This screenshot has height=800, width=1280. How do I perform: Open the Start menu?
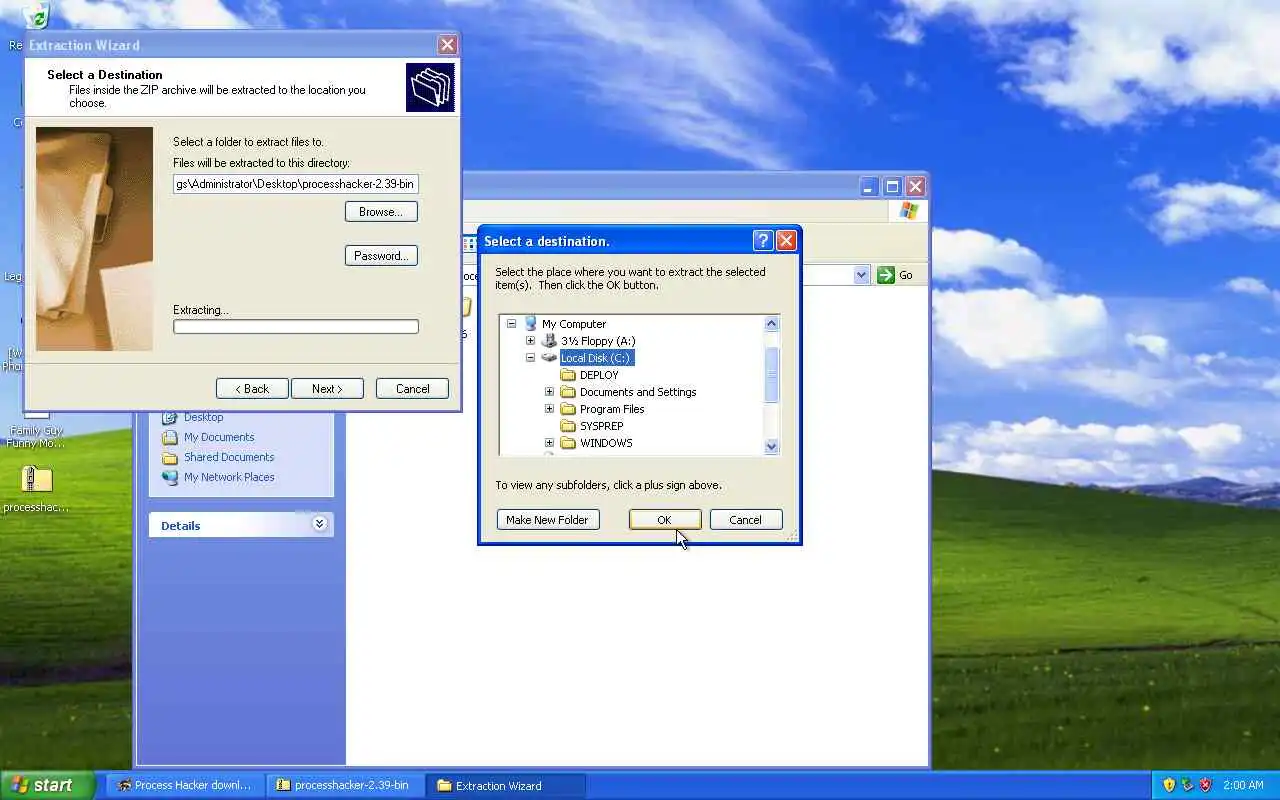click(47, 785)
